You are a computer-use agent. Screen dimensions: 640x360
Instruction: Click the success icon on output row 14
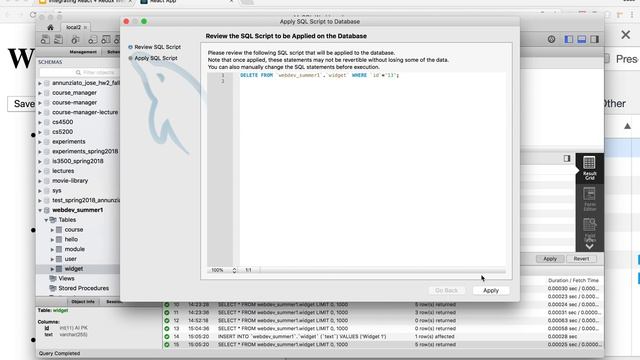[x=167, y=337]
